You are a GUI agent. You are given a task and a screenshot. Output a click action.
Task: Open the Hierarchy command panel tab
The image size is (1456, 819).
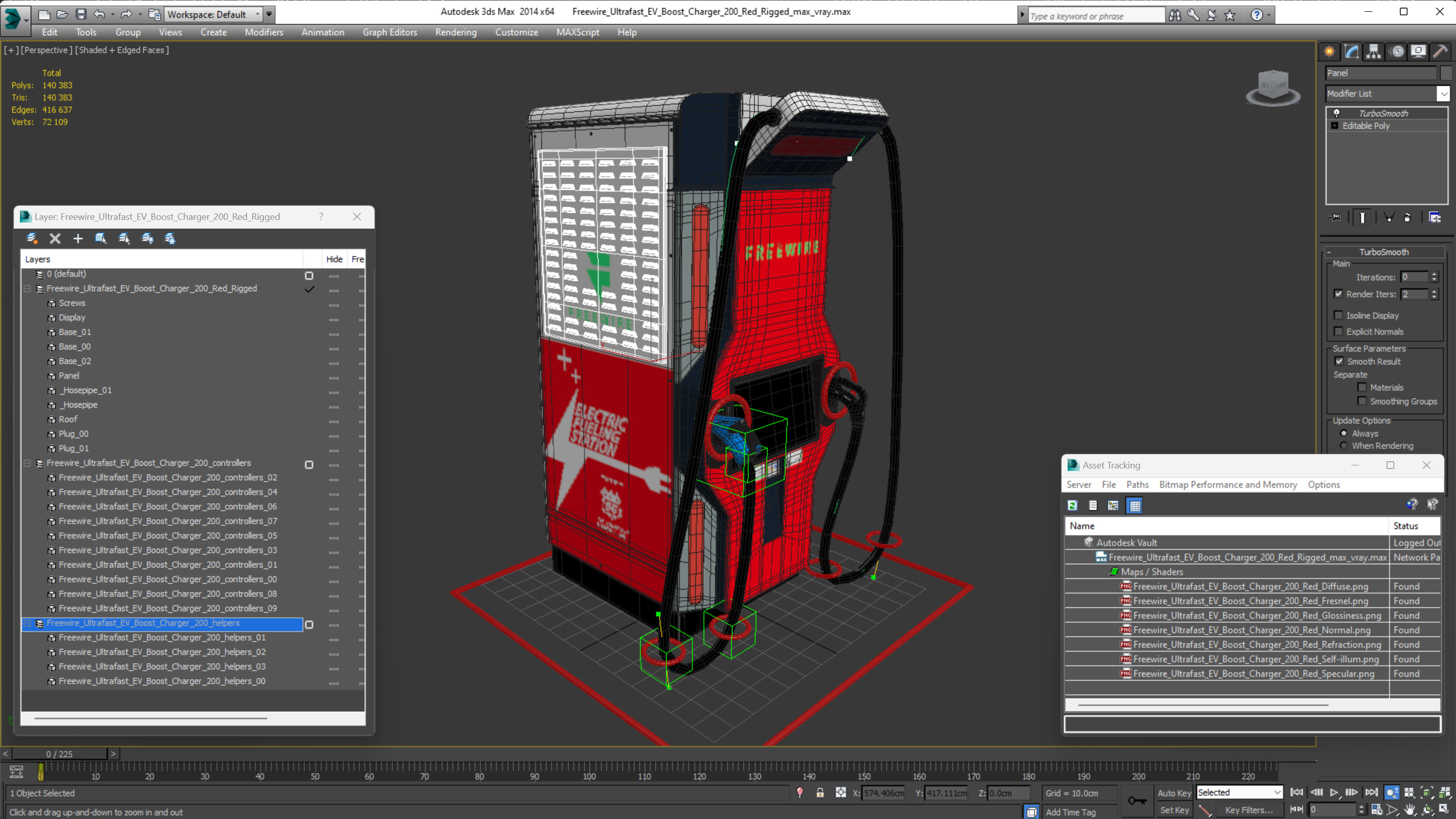click(1373, 52)
